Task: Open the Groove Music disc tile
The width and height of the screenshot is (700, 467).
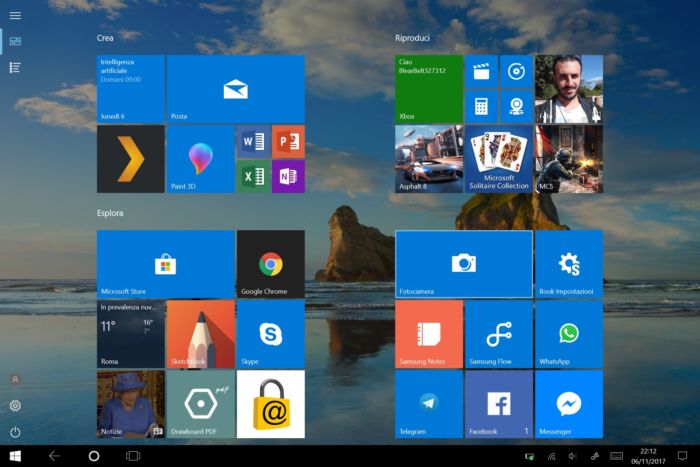Action: coord(517,71)
